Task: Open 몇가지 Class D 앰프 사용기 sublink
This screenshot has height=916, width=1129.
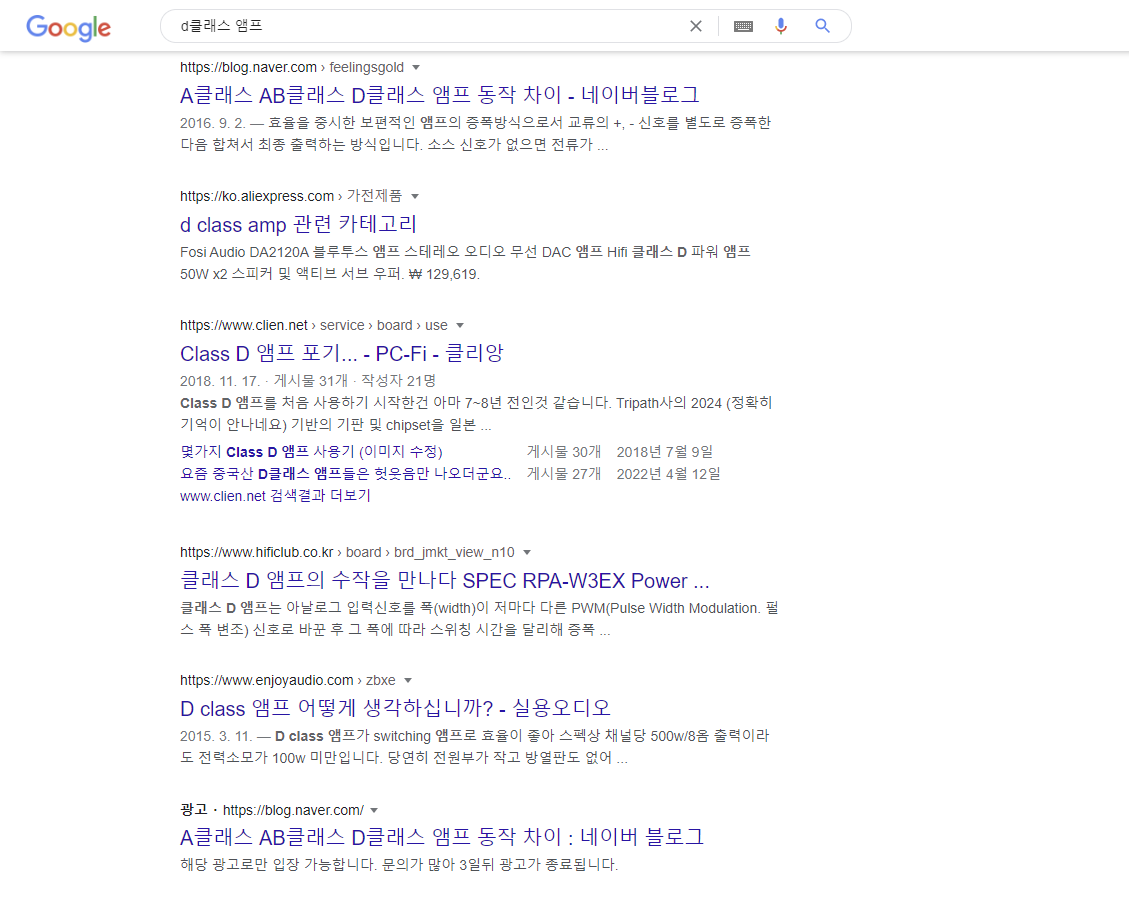Action: coord(311,452)
